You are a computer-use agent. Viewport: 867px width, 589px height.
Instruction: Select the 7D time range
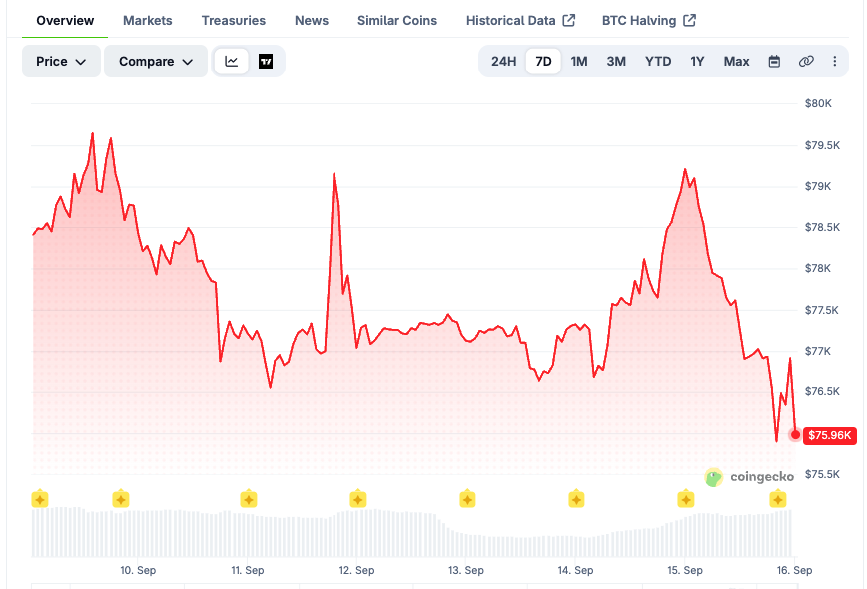pyautogui.click(x=543, y=61)
